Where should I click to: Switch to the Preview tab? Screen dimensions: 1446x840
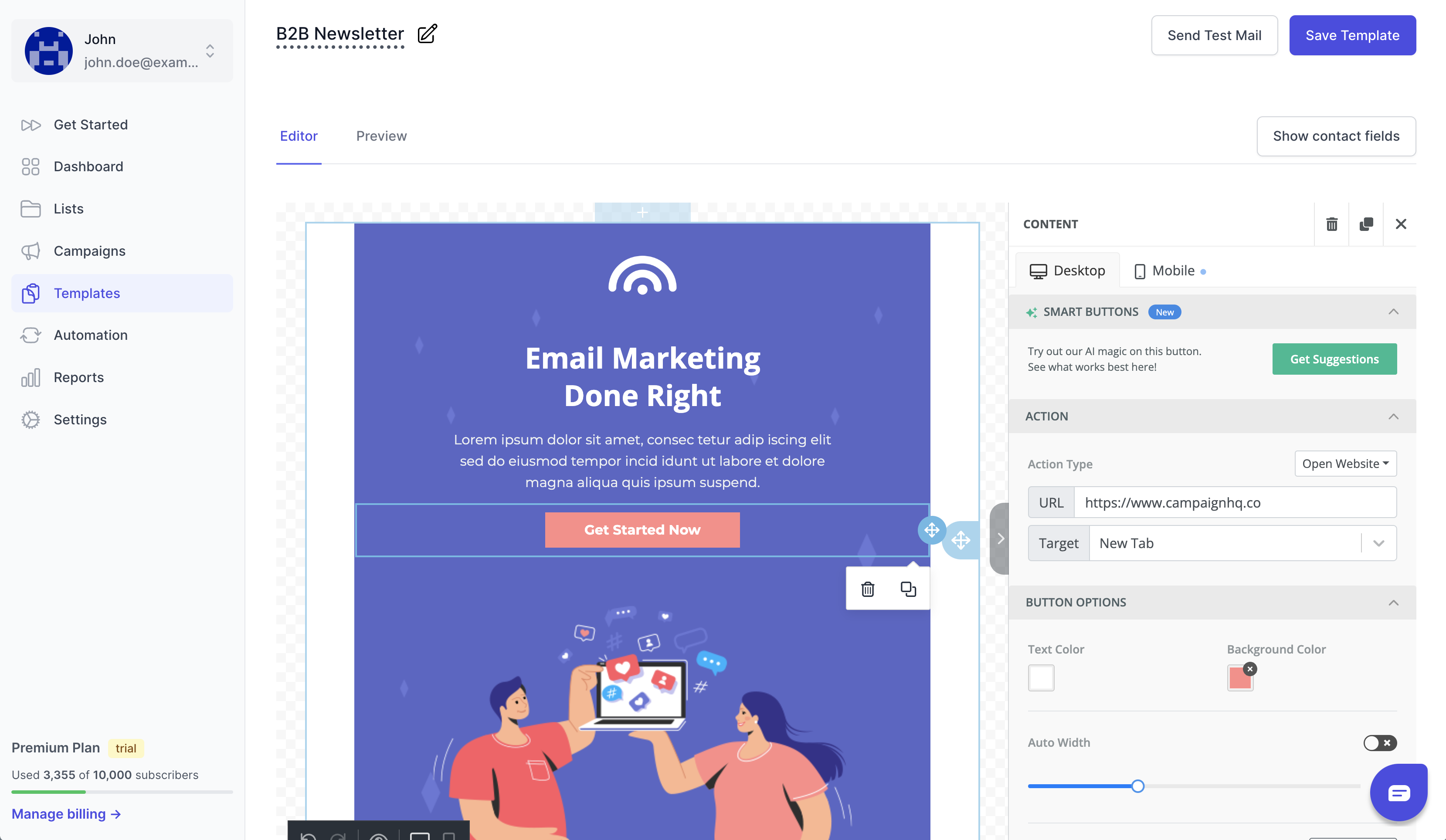(x=381, y=135)
